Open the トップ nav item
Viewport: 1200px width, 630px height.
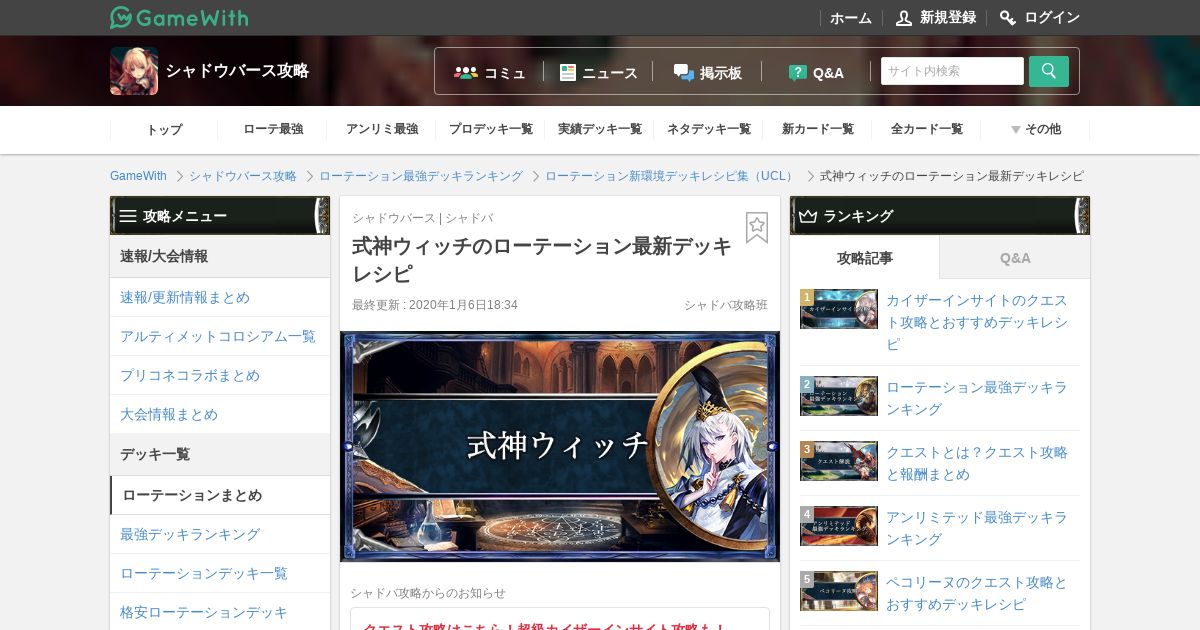(x=164, y=129)
